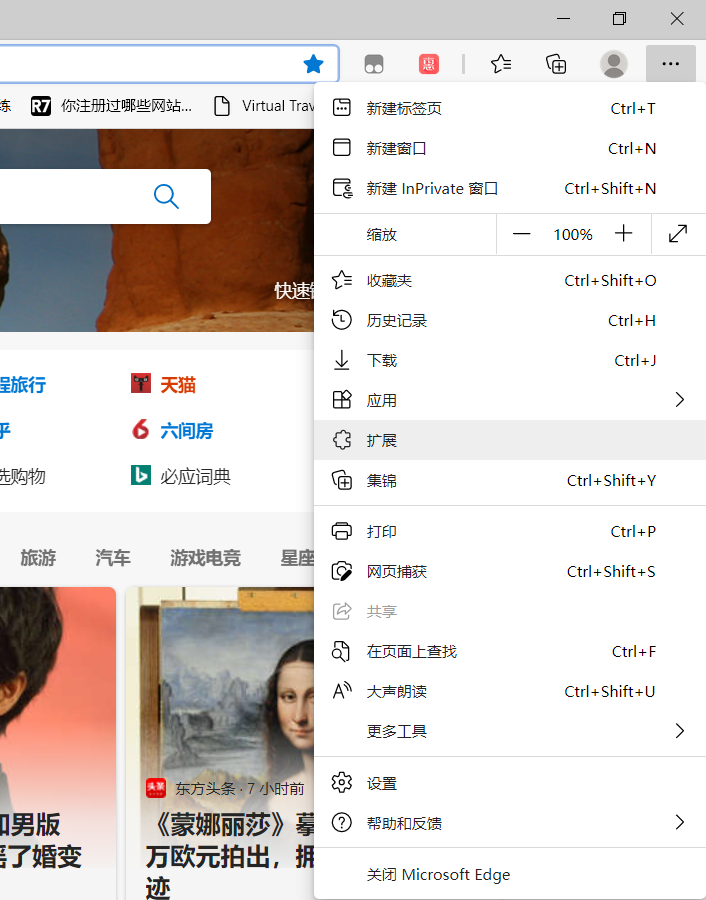
Task: Choose 在页面上查找 menu entry
Action: click(x=510, y=651)
